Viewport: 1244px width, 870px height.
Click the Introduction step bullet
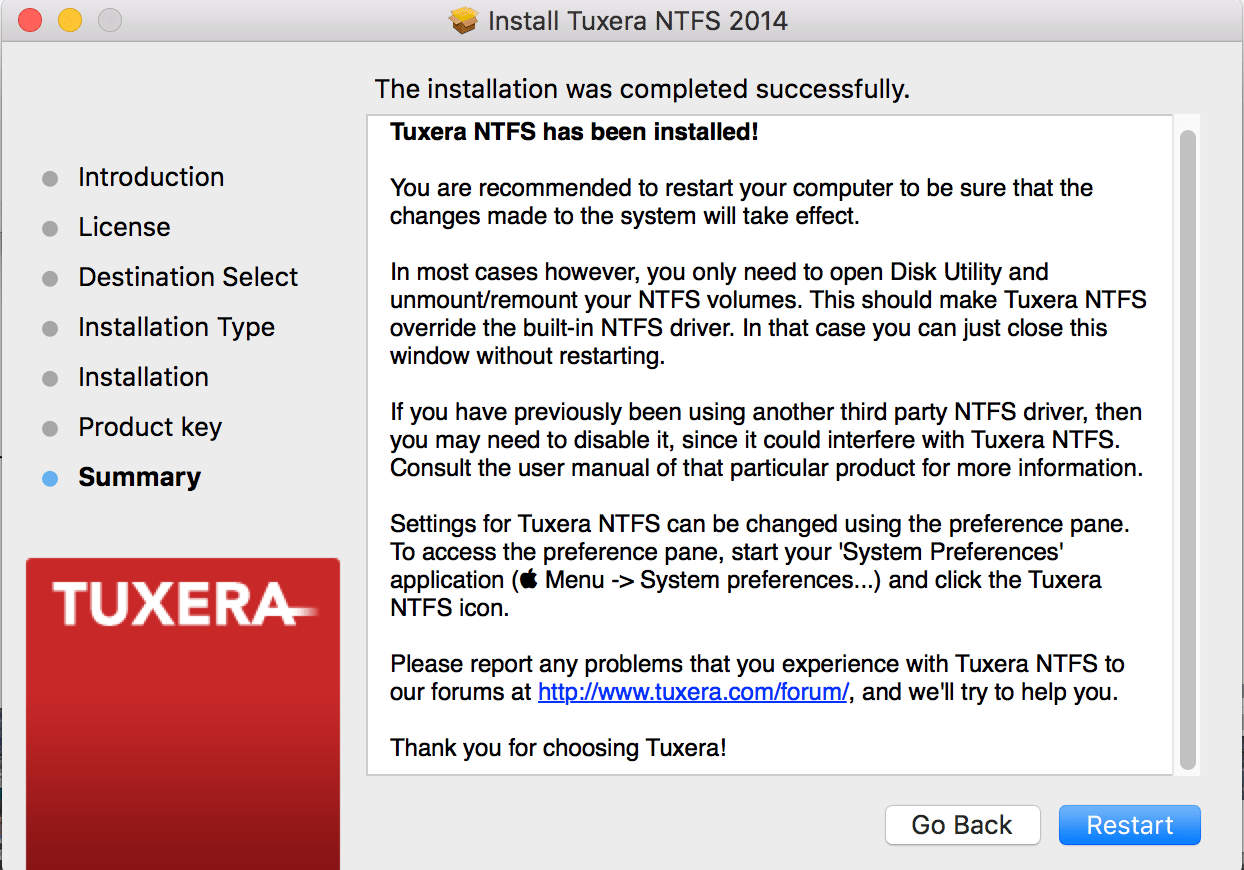pyautogui.click(x=50, y=179)
